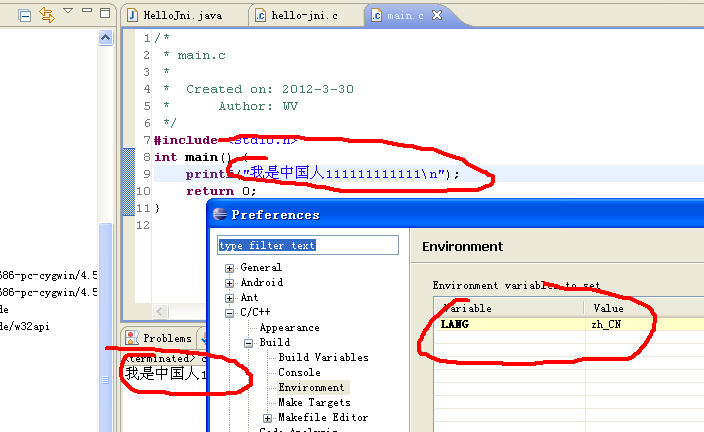This screenshot has height=432, width=704.
Task: Maximize the left panel view
Action: click(x=105, y=13)
